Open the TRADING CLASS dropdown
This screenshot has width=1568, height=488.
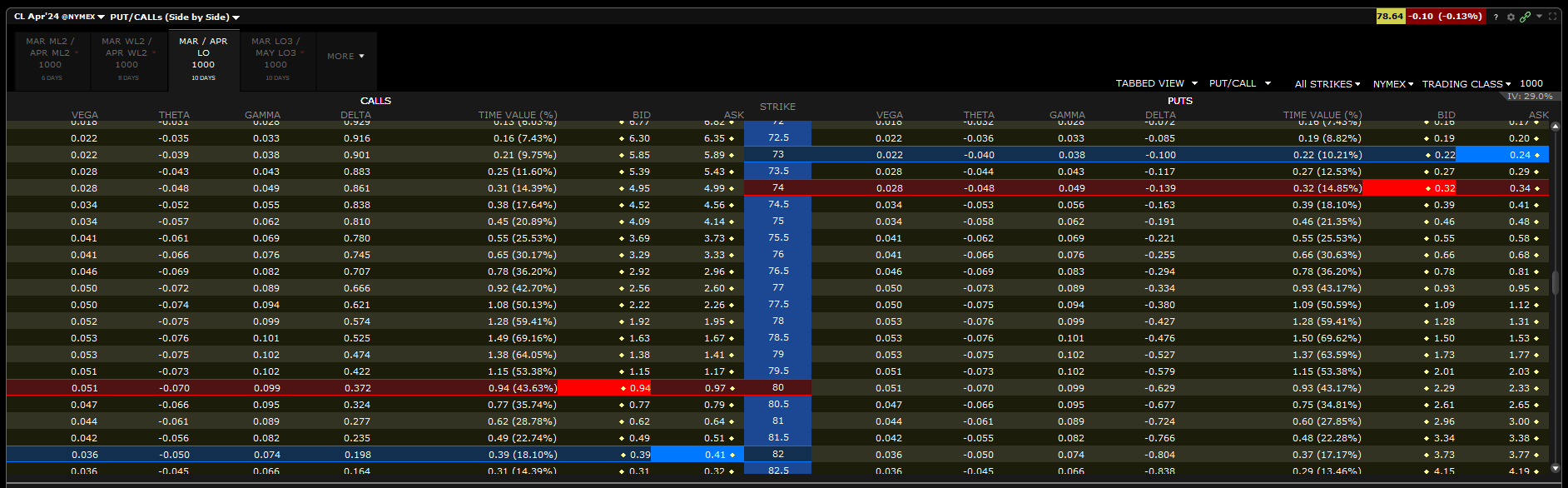point(1466,84)
